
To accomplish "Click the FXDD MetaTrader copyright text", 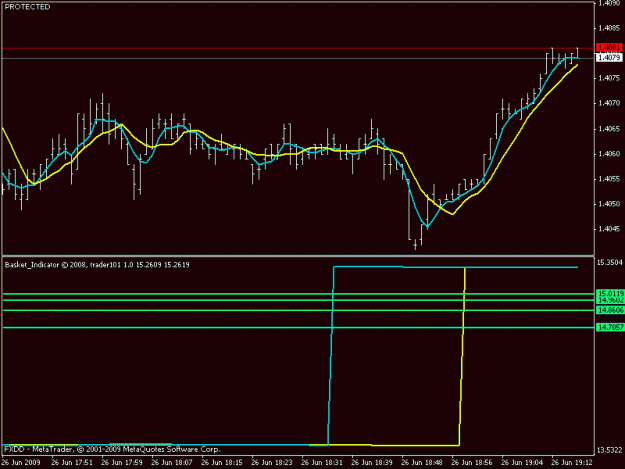I will pos(112,449).
